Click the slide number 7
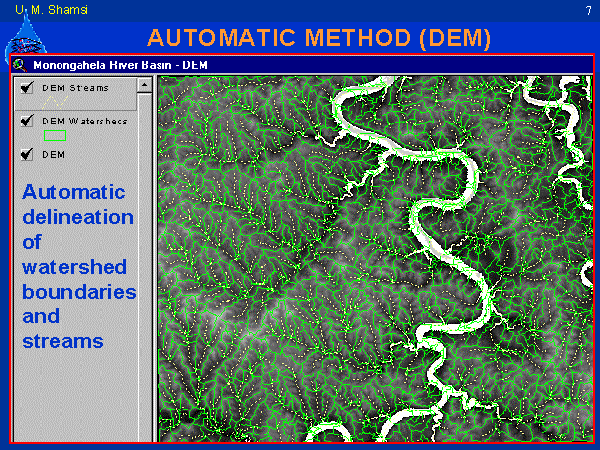This screenshot has height=450, width=600. tap(587, 9)
